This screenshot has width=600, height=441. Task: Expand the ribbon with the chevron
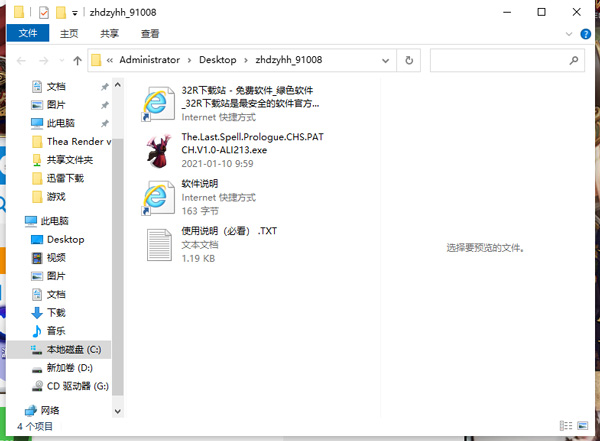[x=569, y=34]
